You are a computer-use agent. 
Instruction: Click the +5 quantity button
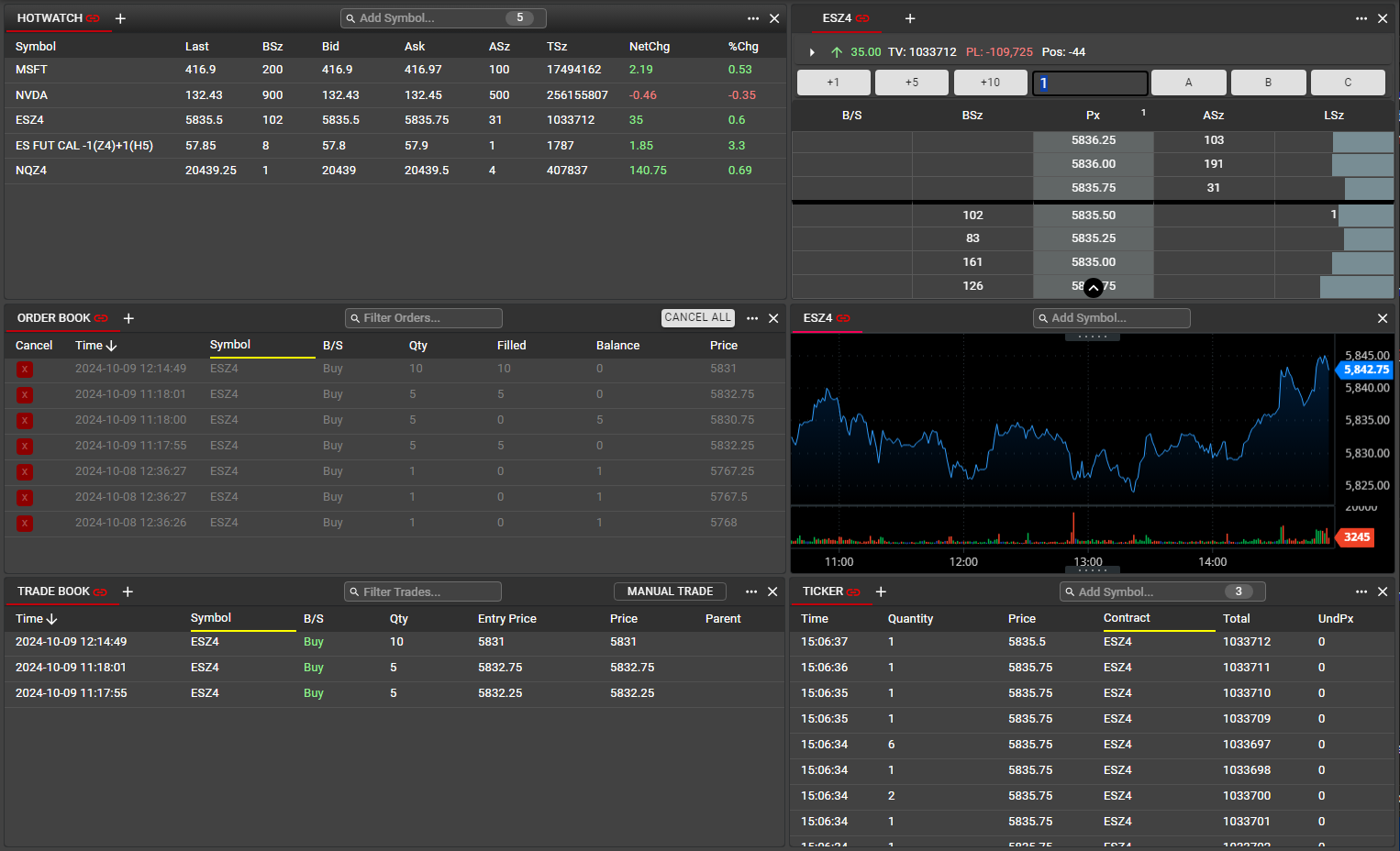(x=912, y=83)
